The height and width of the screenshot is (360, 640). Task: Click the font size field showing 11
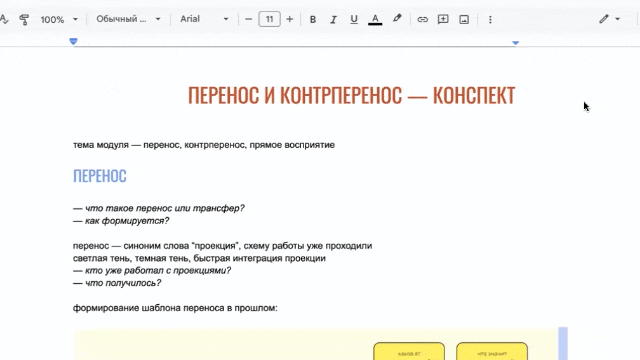tap(269, 19)
